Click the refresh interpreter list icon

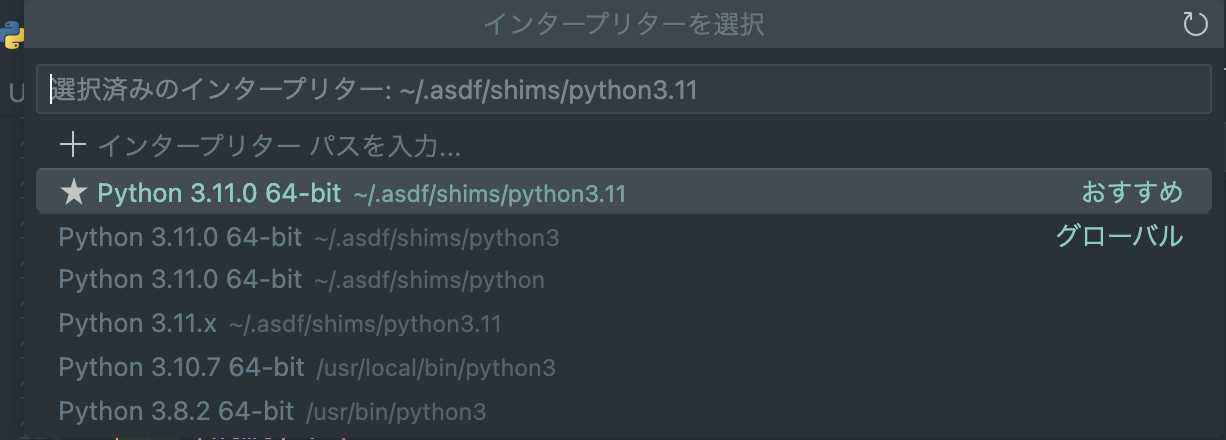[1195, 24]
